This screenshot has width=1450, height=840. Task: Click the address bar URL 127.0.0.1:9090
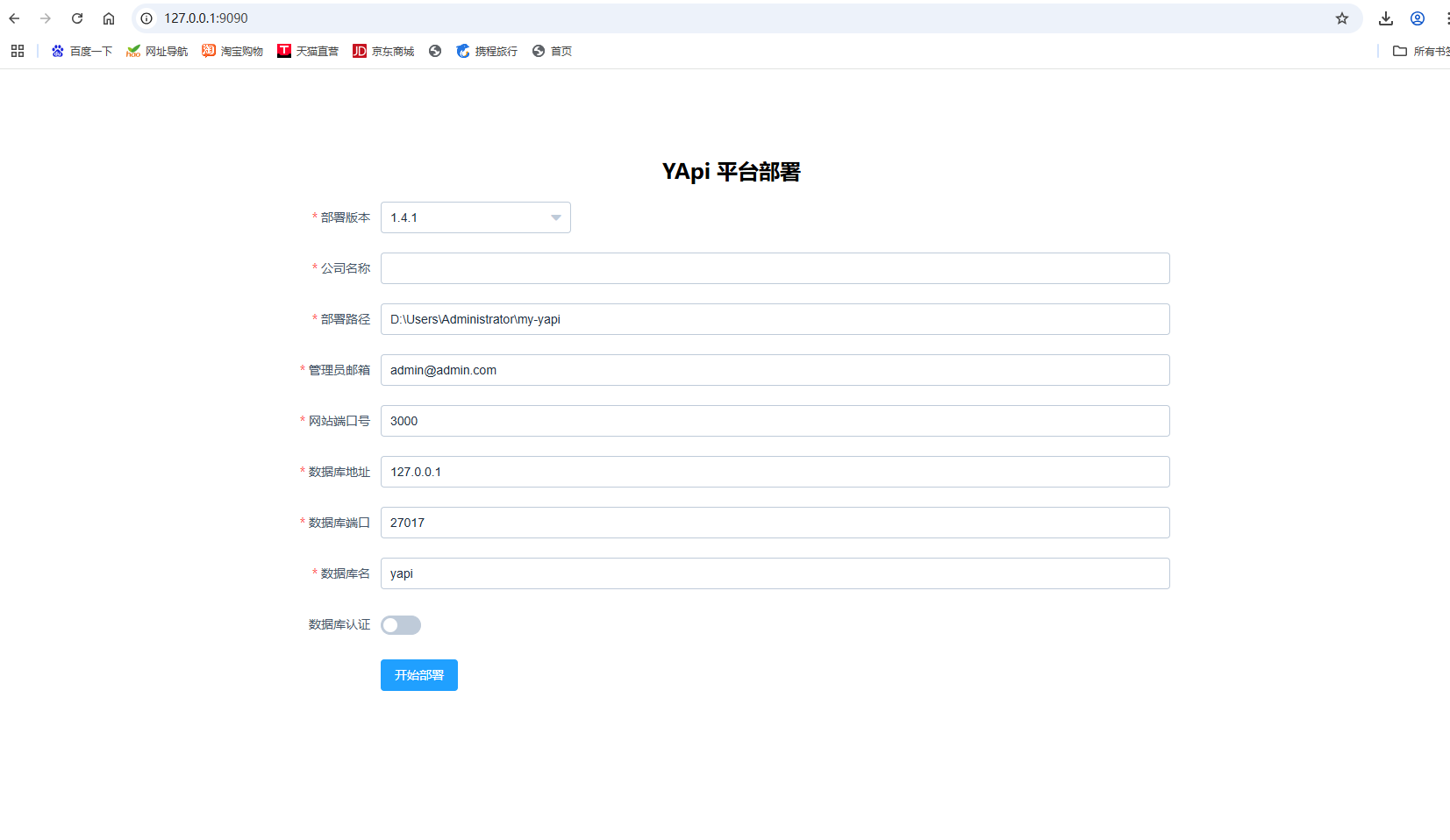click(206, 18)
